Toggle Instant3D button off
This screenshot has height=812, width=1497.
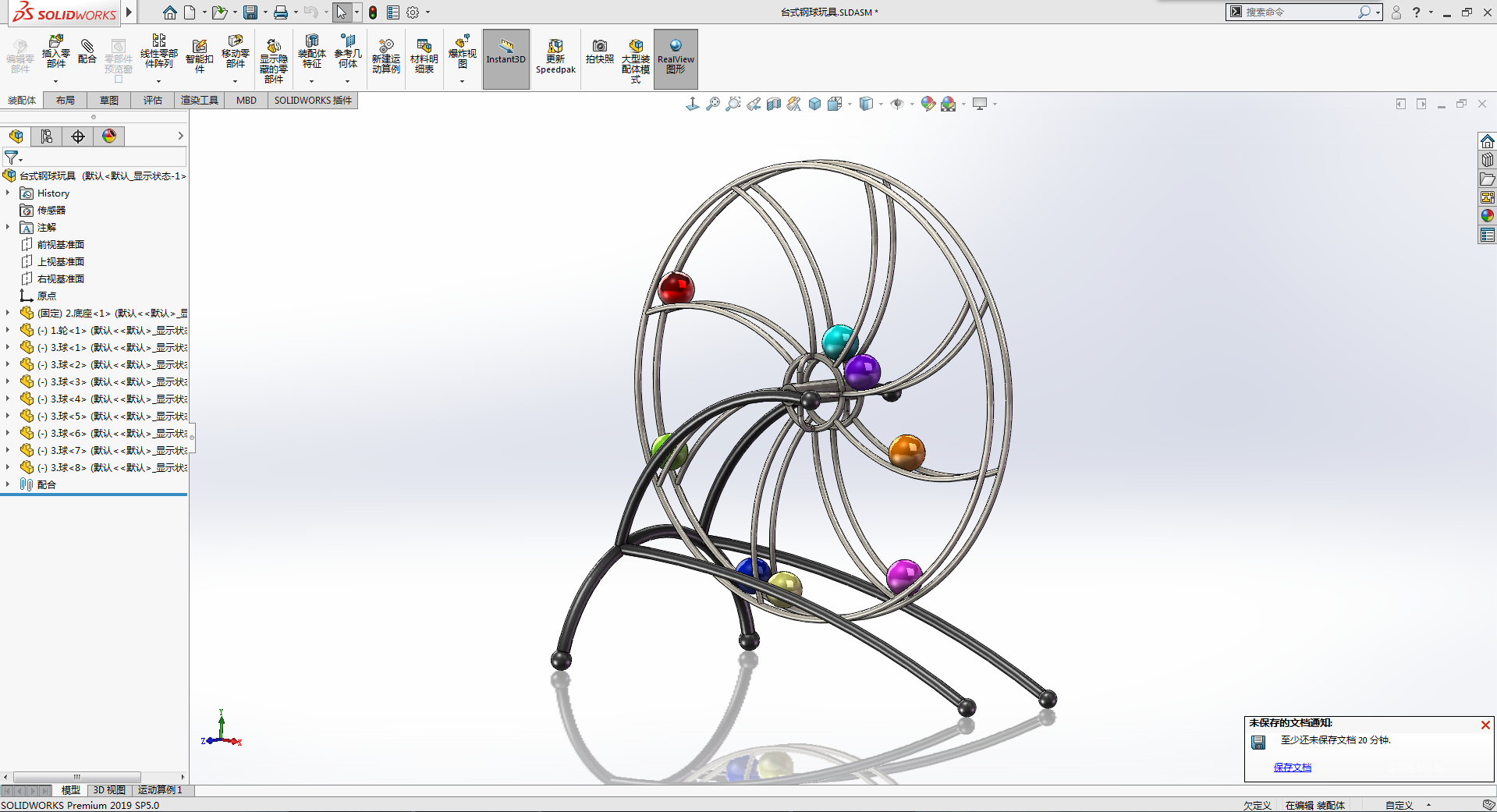click(x=506, y=59)
